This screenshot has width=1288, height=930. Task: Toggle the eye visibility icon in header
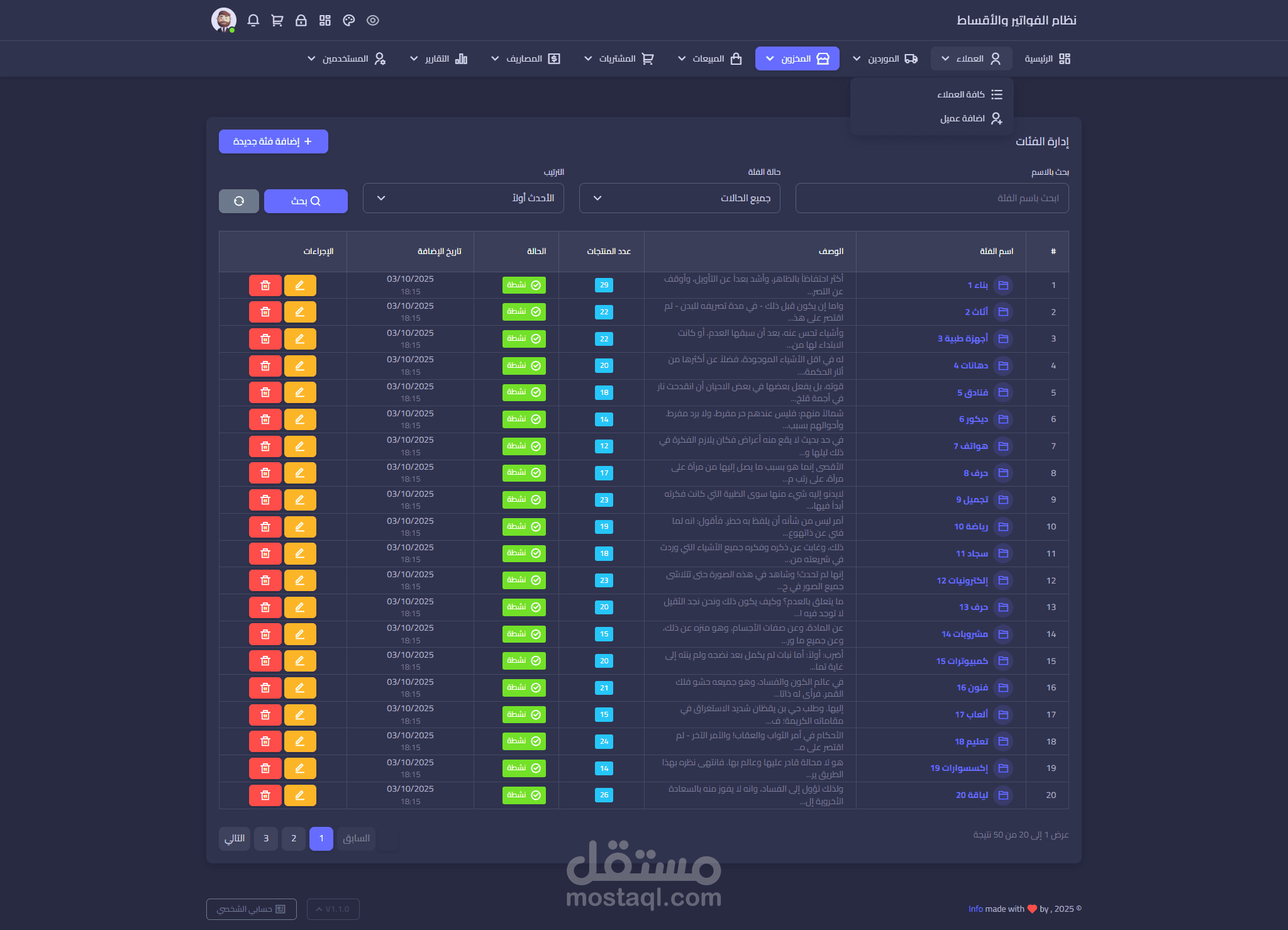[373, 20]
